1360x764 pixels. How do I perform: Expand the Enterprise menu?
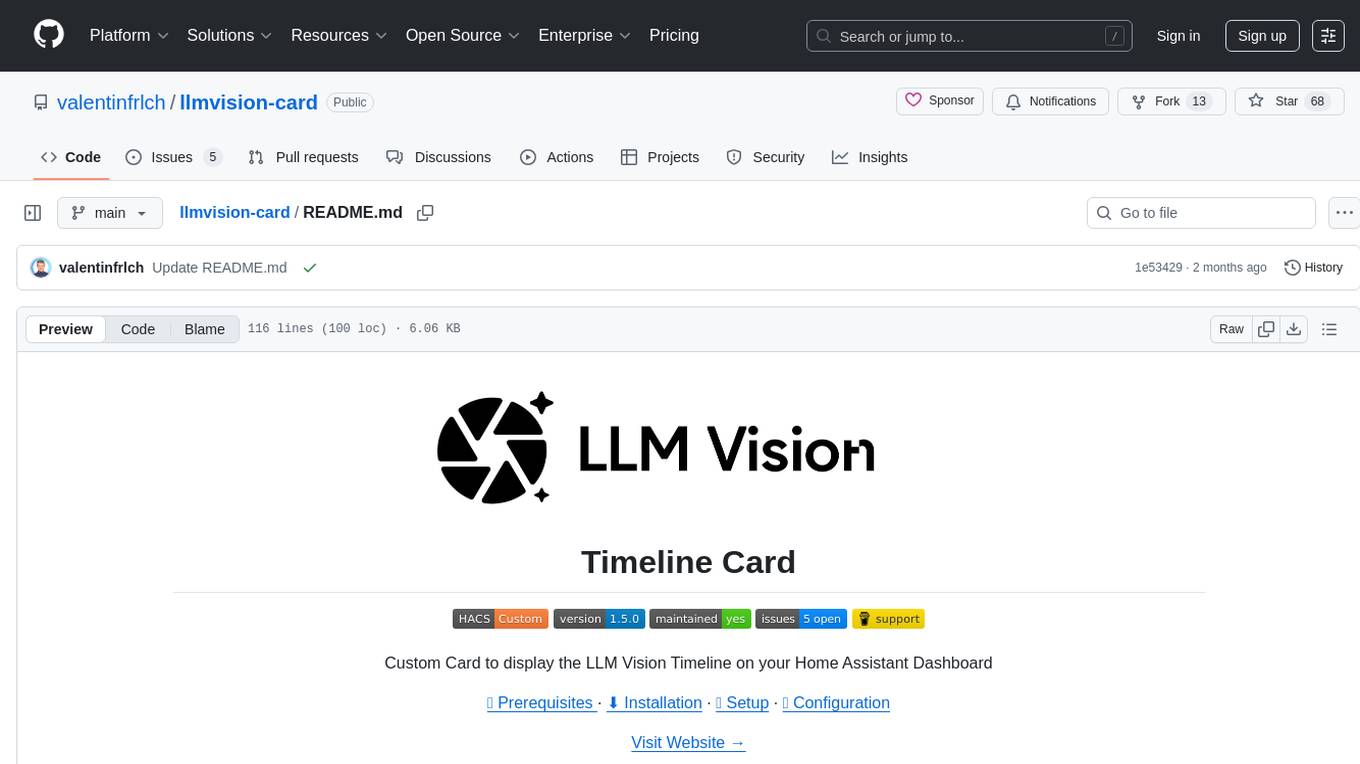click(585, 35)
